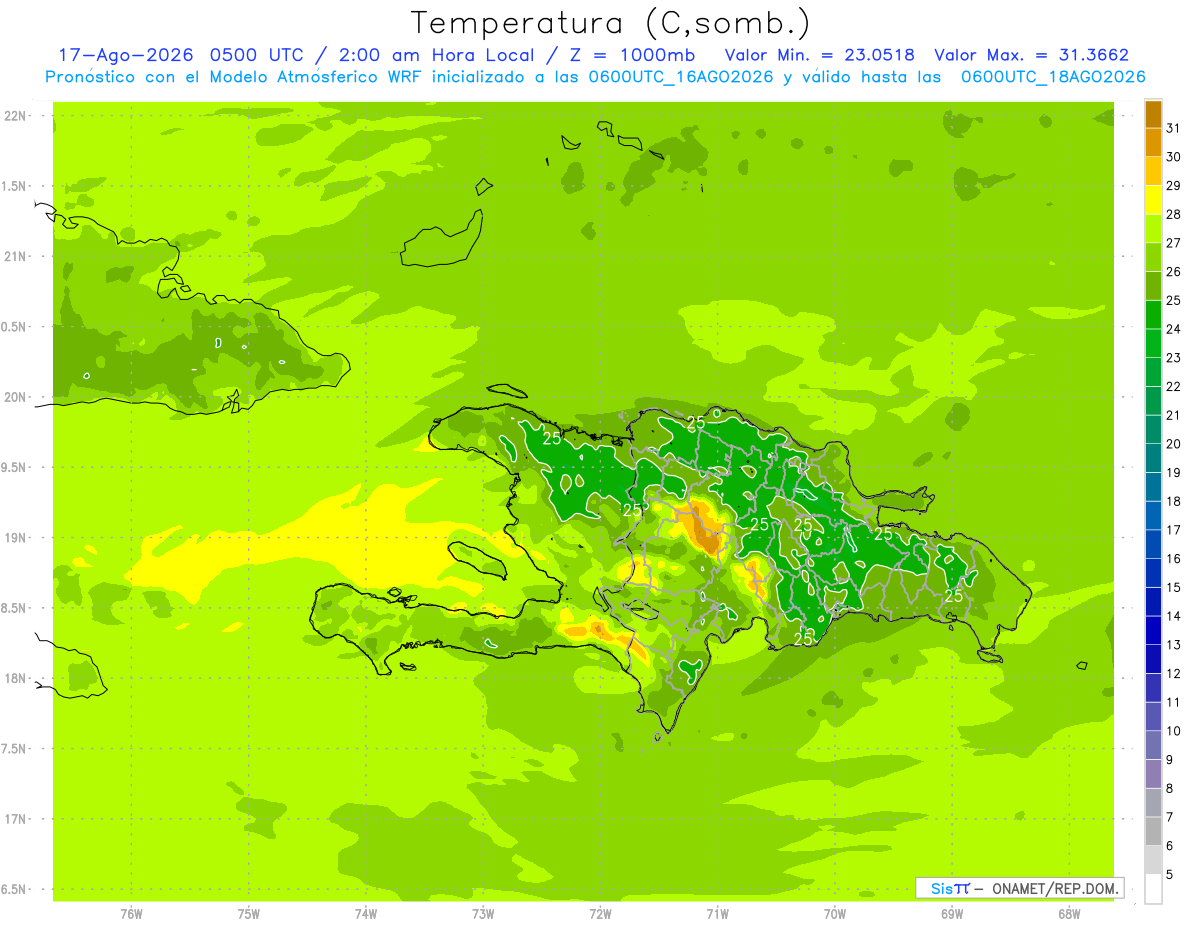Click the "22N" latitude axis label
Screen dimensions: 1200x927
(x=15, y=116)
